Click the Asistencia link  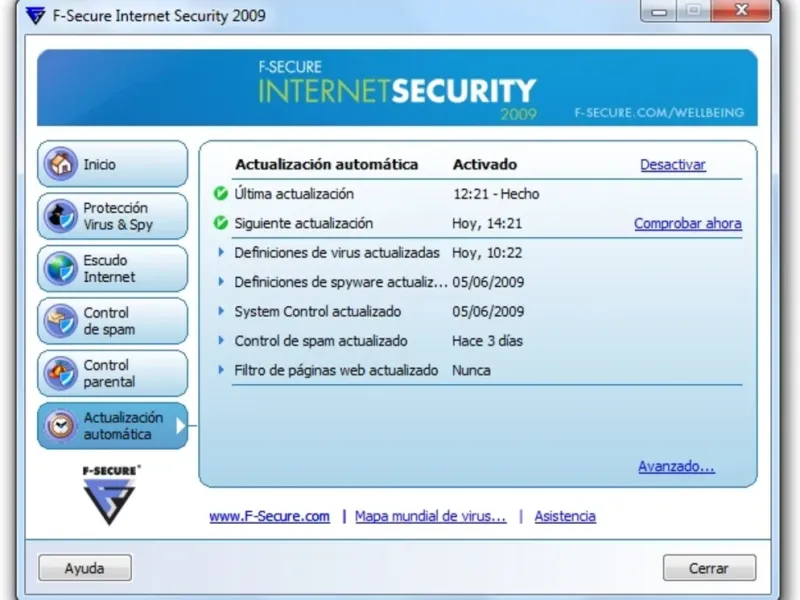[565, 516]
